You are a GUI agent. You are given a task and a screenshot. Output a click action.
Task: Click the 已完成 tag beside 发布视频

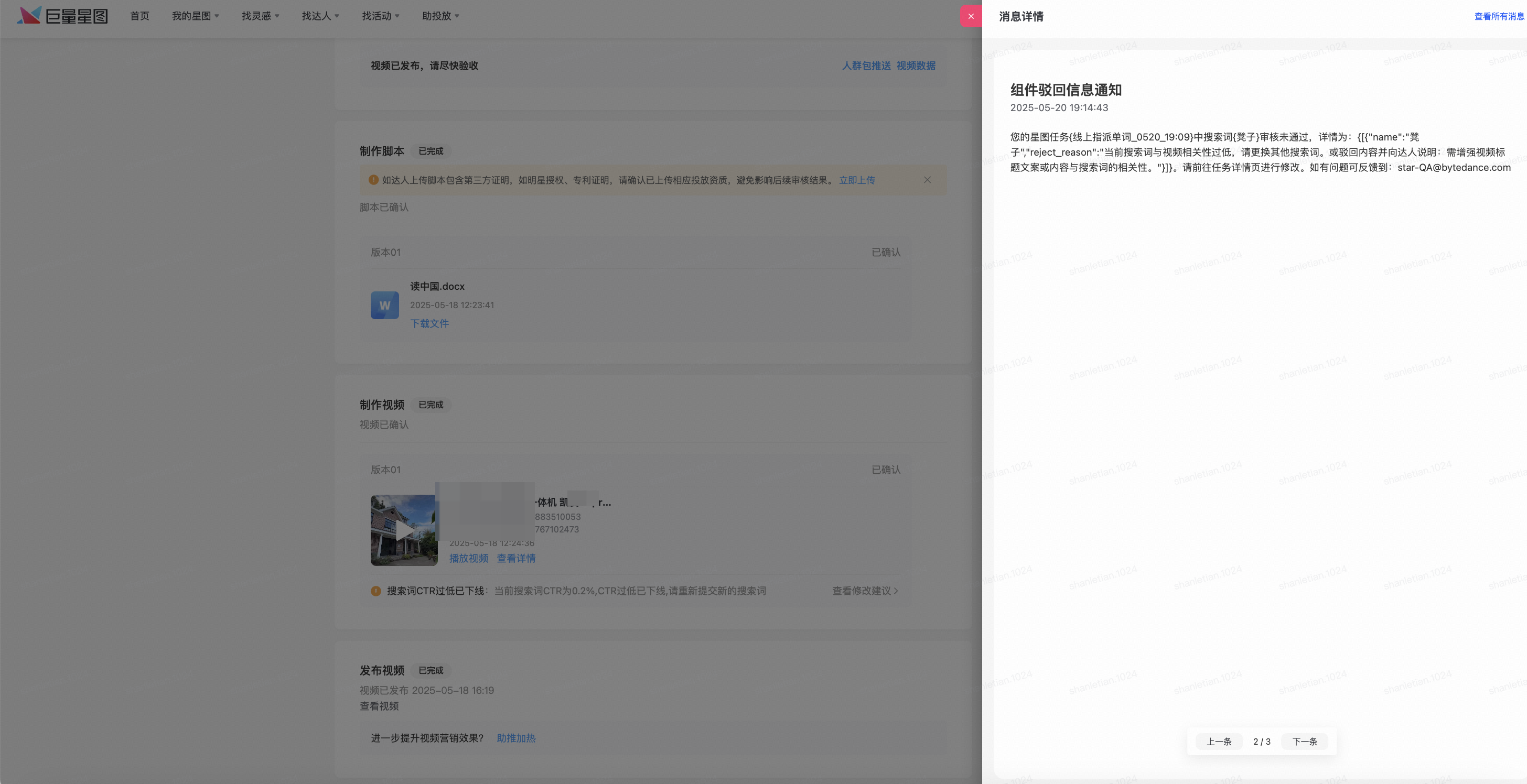tap(431, 670)
